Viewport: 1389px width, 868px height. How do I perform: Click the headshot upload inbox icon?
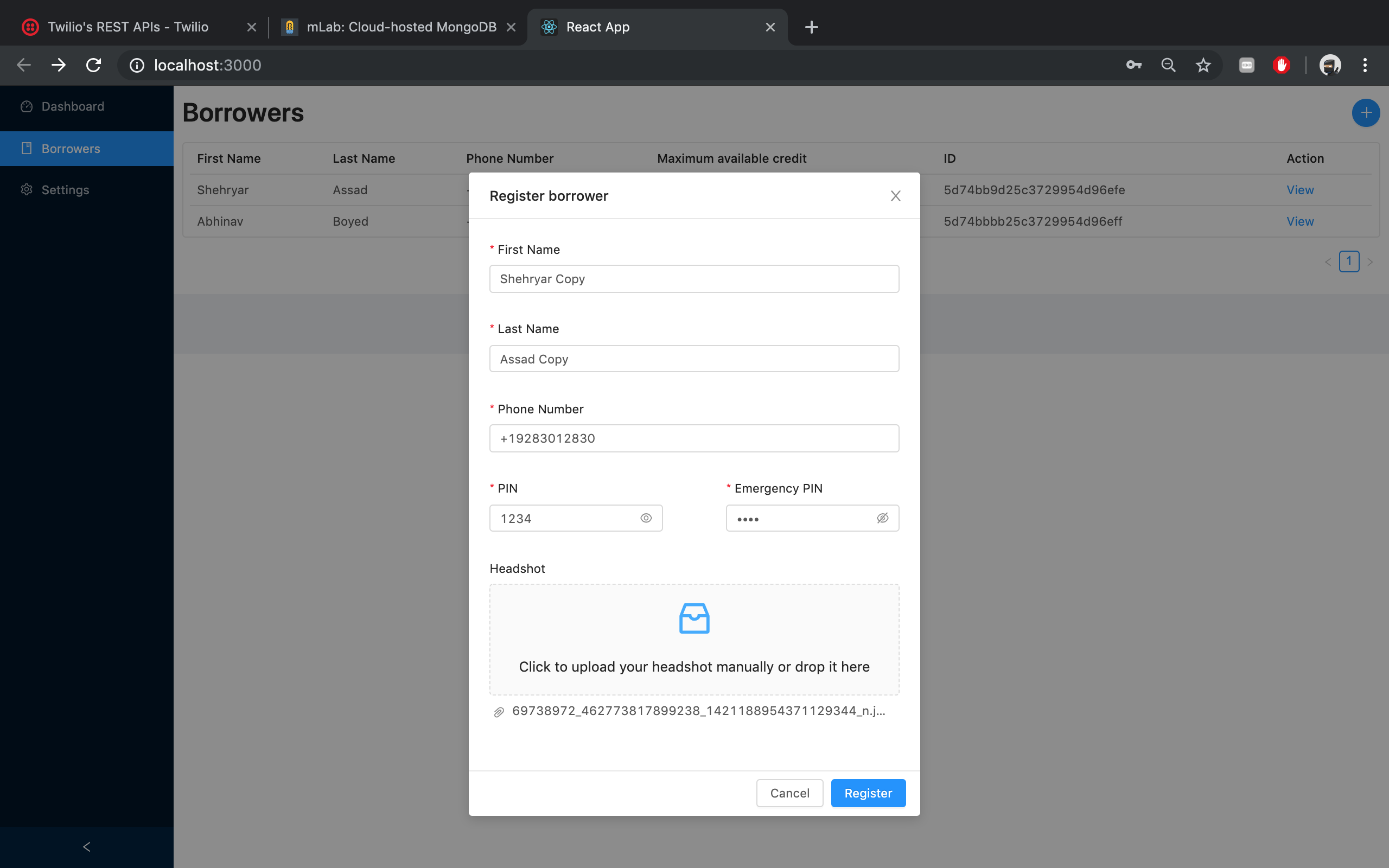pos(694,618)
